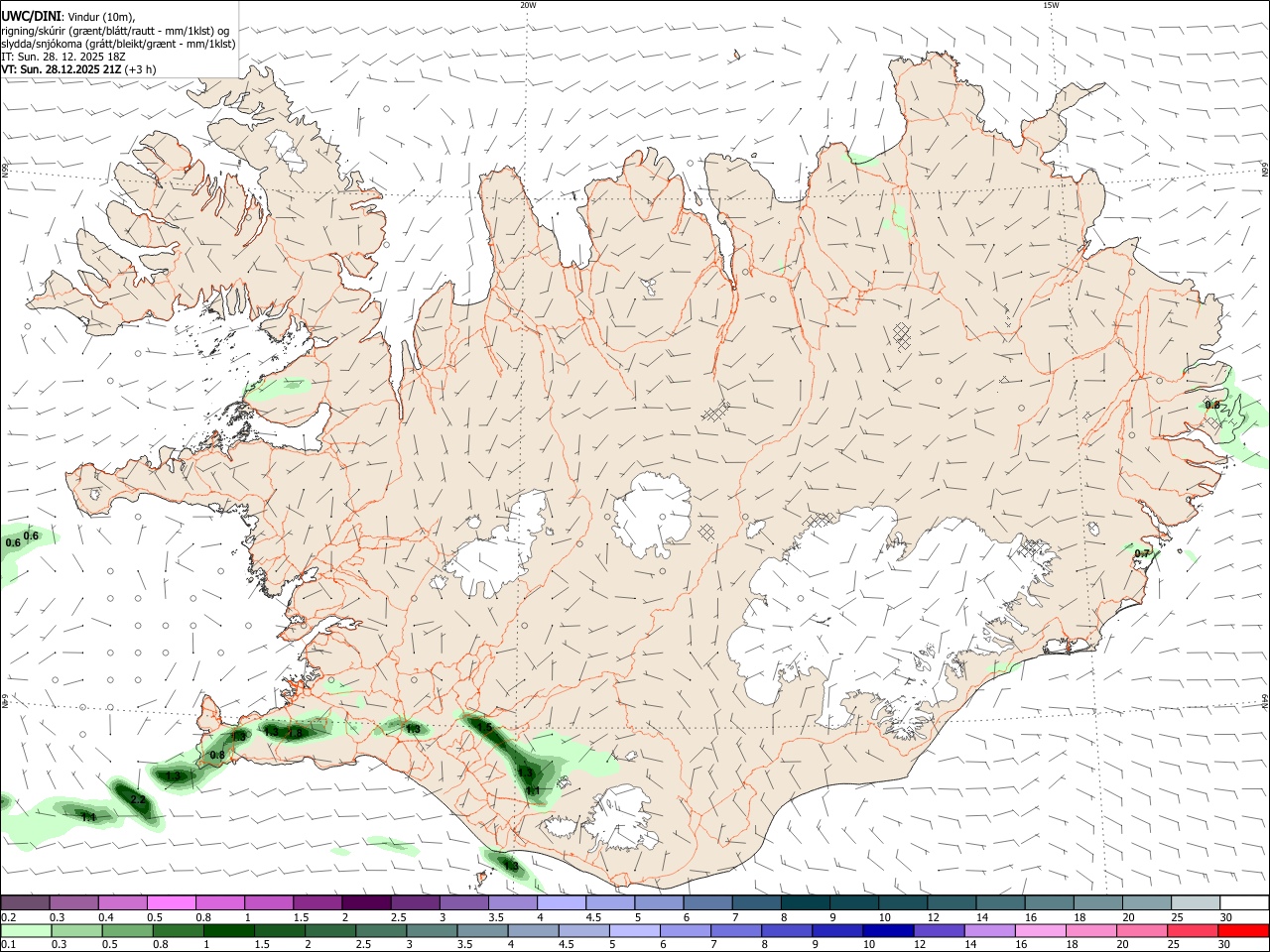Click the top row swatch between 12 and 14
The width and height of the screenshot is (1270, 952).
pyautogui.click(x=952, y=902)
